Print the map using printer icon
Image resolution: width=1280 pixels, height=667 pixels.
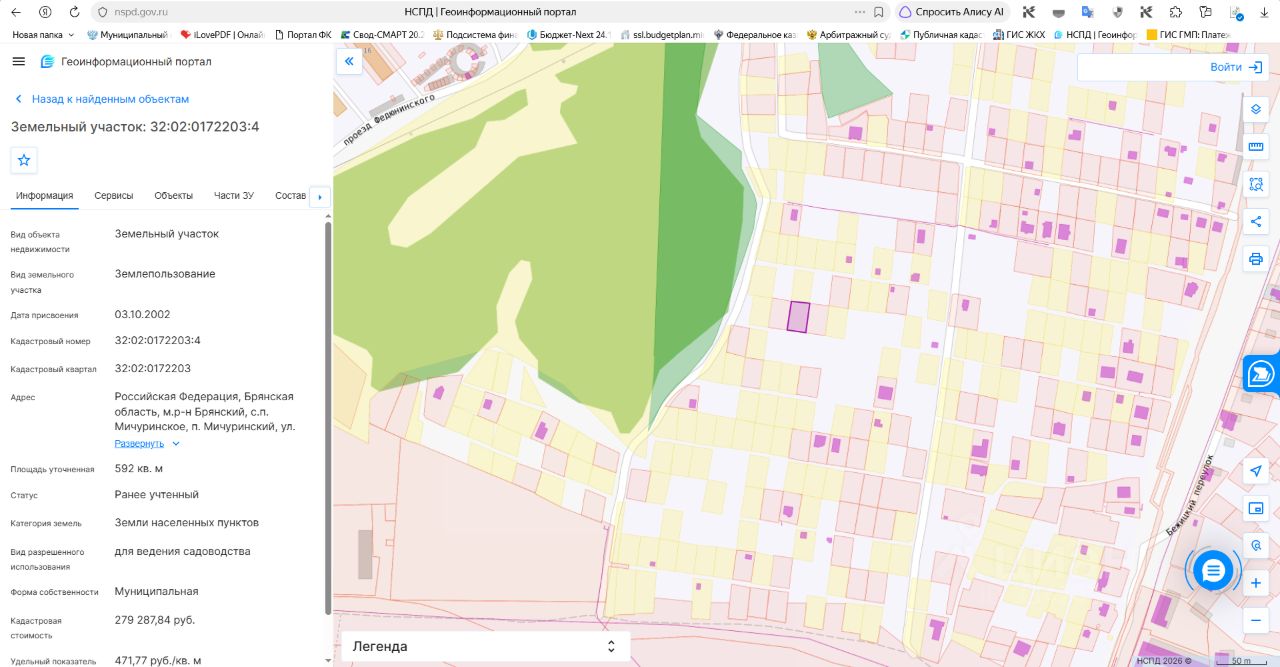1256,260
